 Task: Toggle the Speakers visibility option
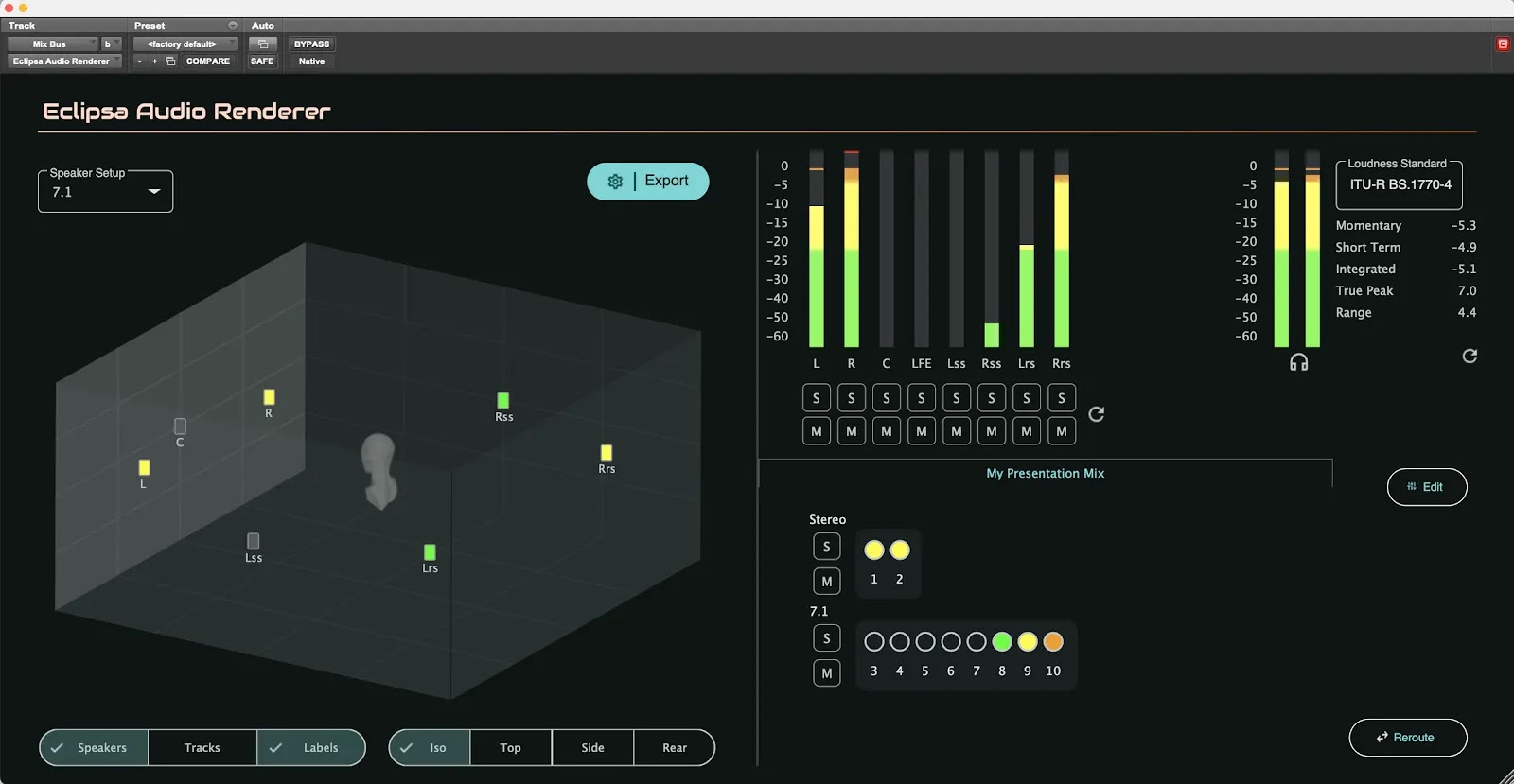tap(93, 748)
